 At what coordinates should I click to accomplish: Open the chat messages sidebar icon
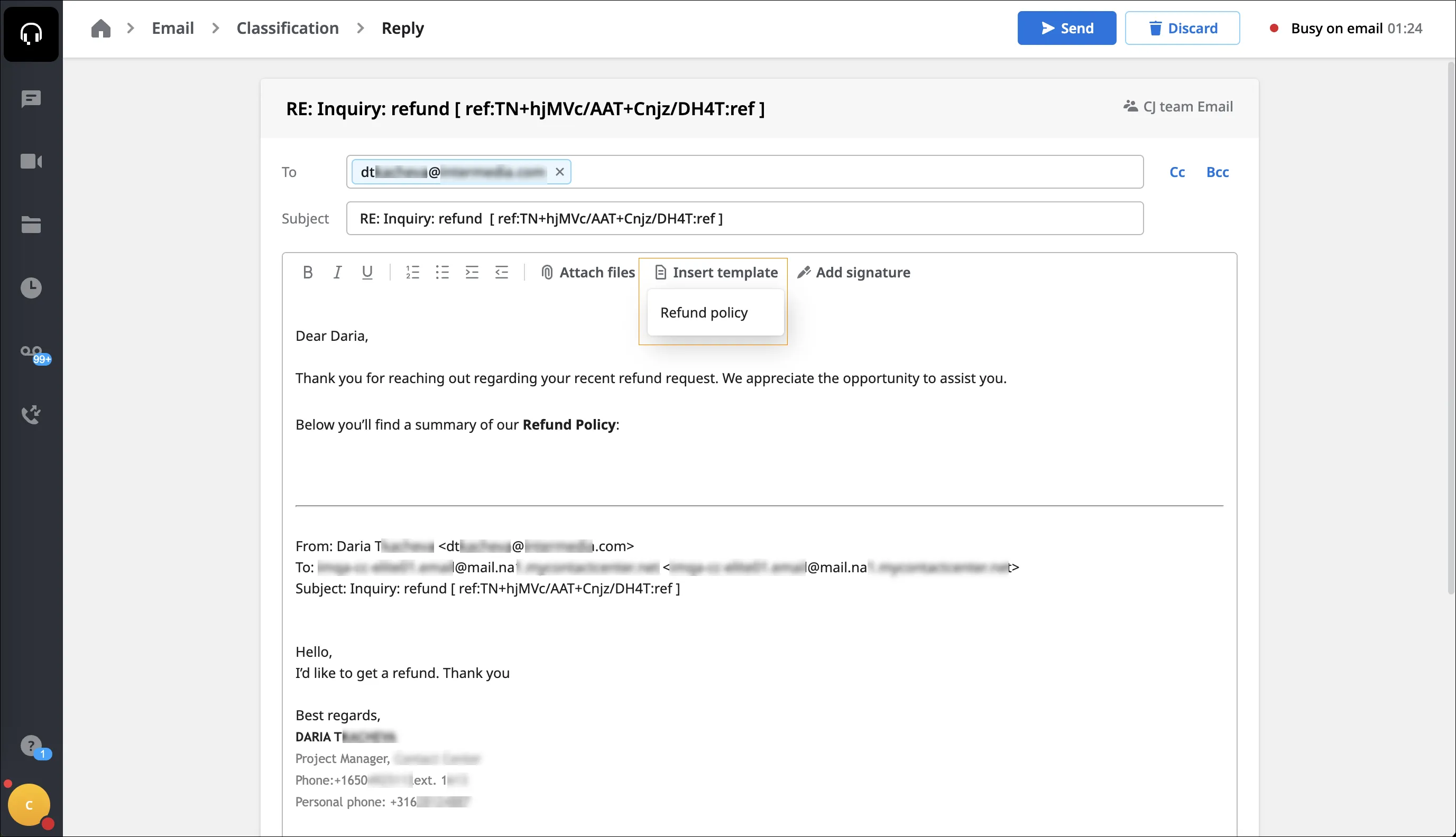[31, 99]
